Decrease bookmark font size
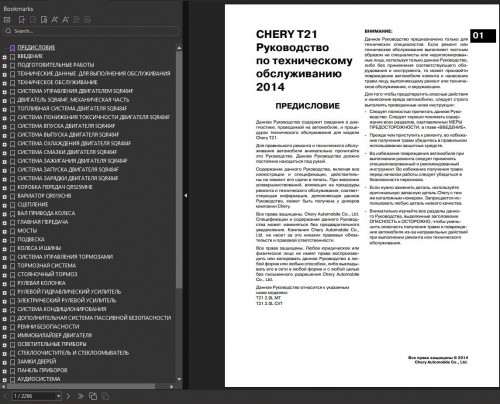The image size is (500, 404). point(66,20)
